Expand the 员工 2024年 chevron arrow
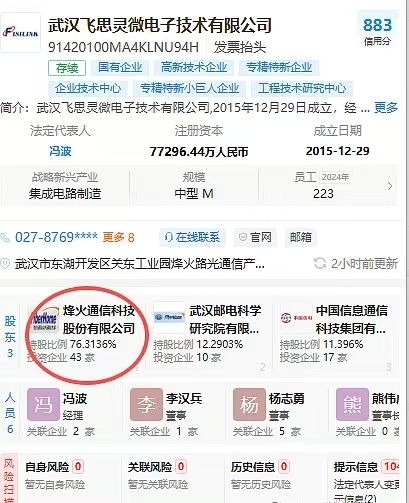Viewport: 409px width, 503px height. pos(390,186)
